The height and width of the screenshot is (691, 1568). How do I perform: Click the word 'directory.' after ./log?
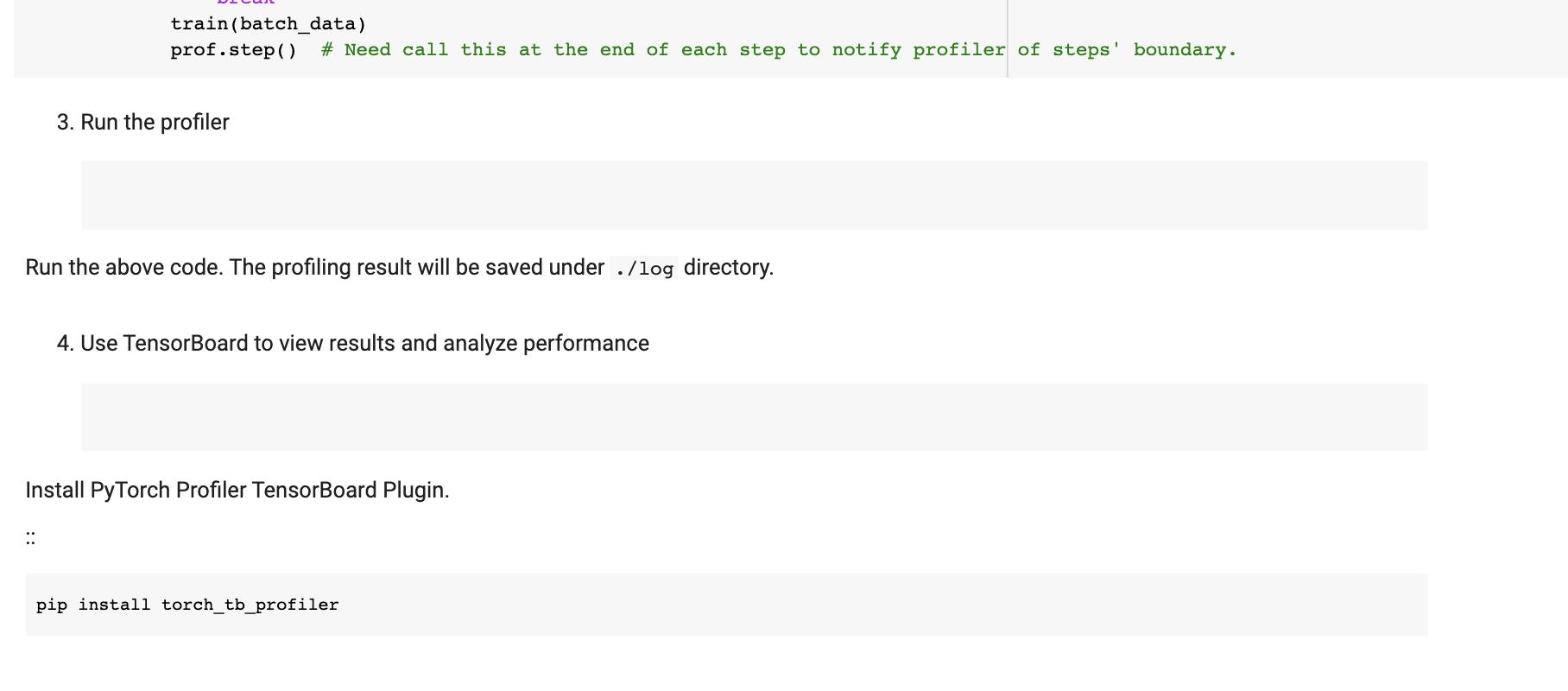tap(728, 268)
